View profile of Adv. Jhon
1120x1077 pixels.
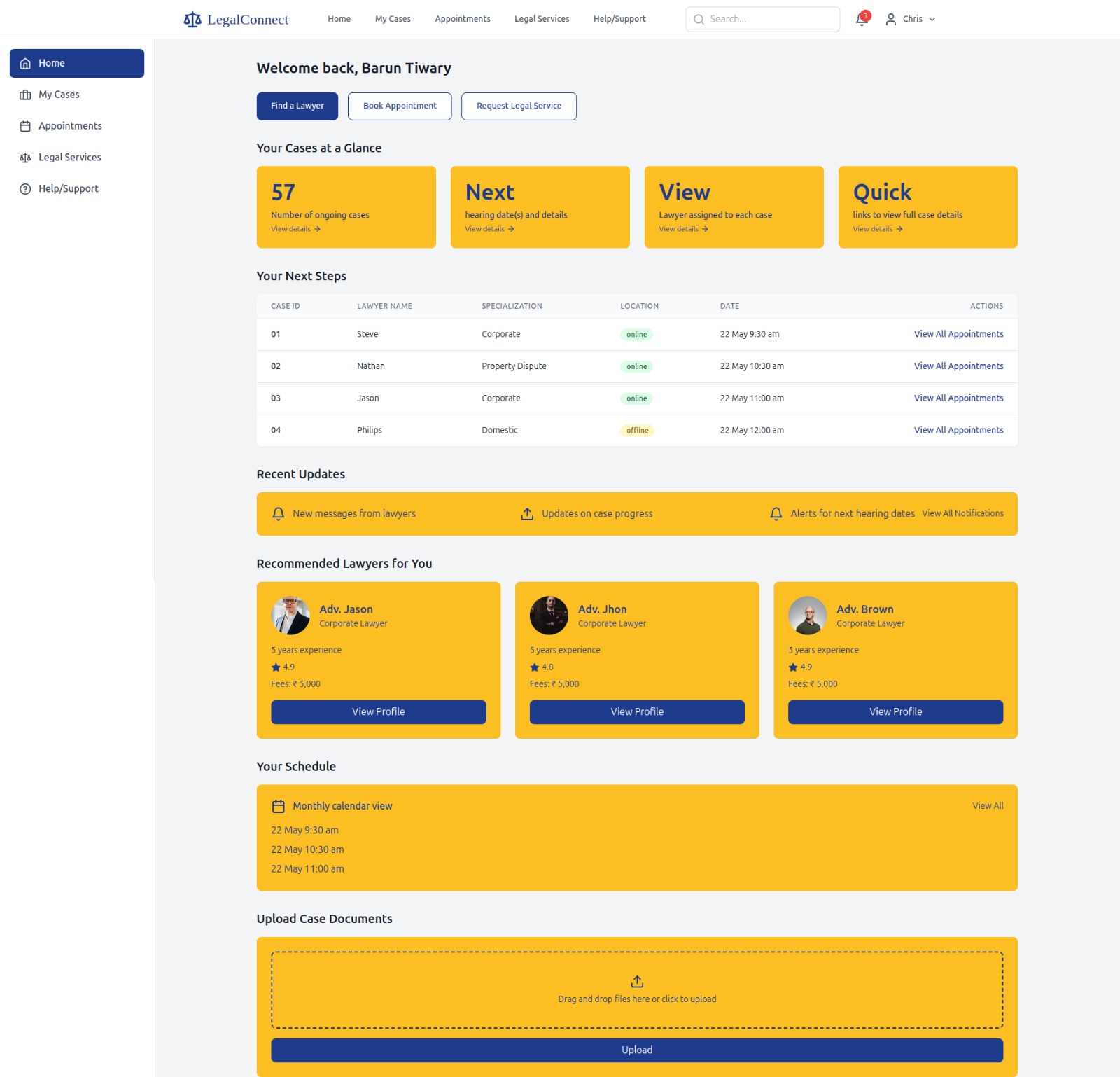tap(637, 712)
